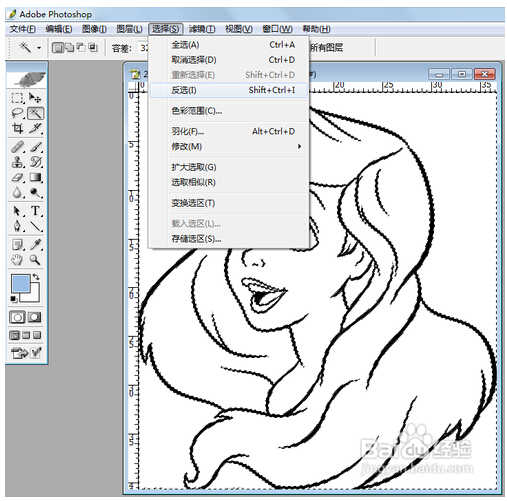Reset default foreground and background colors
Viewport: 507px width, 501px height.
pos(14,299)
